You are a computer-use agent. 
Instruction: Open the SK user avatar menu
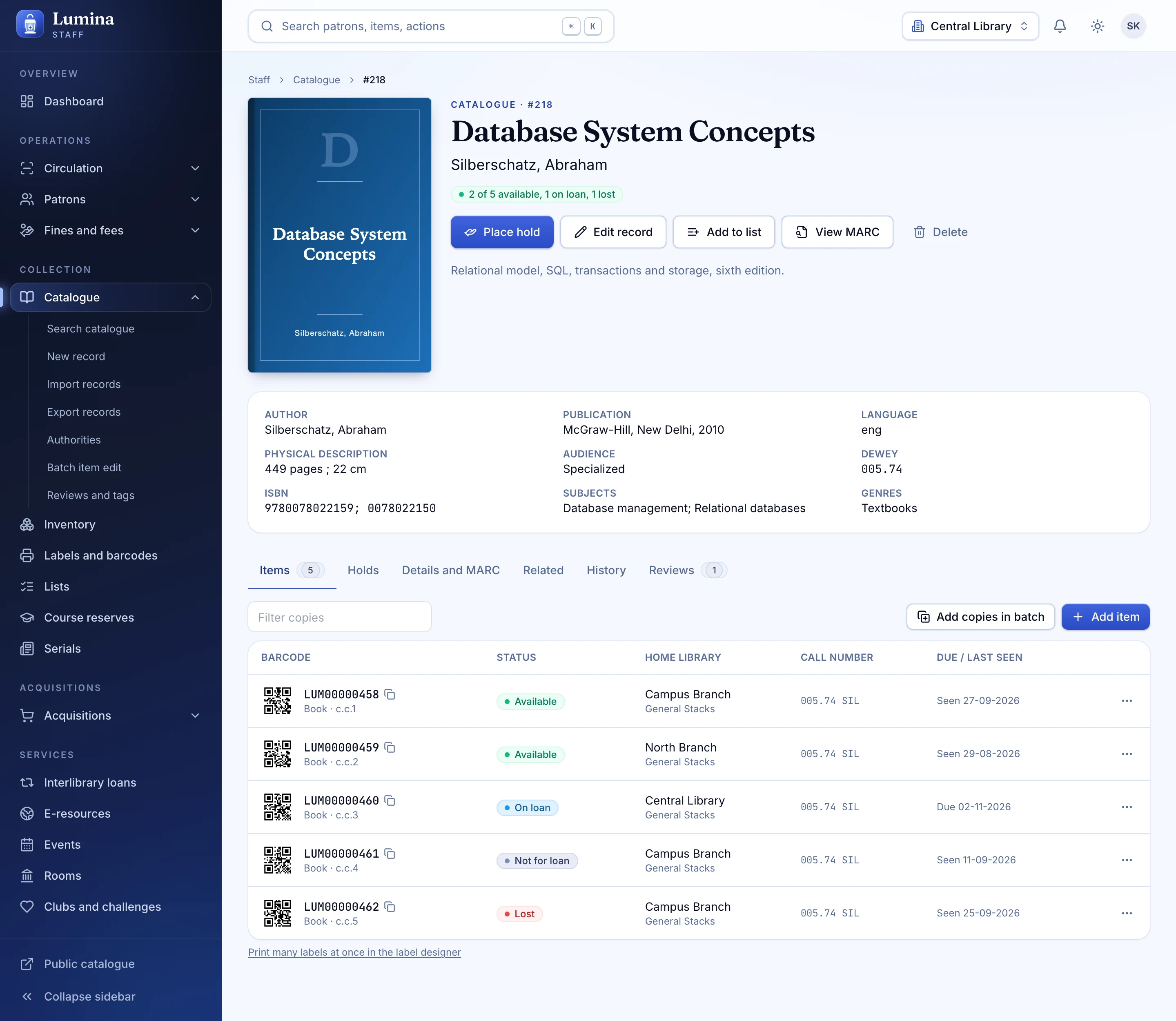1133,26
